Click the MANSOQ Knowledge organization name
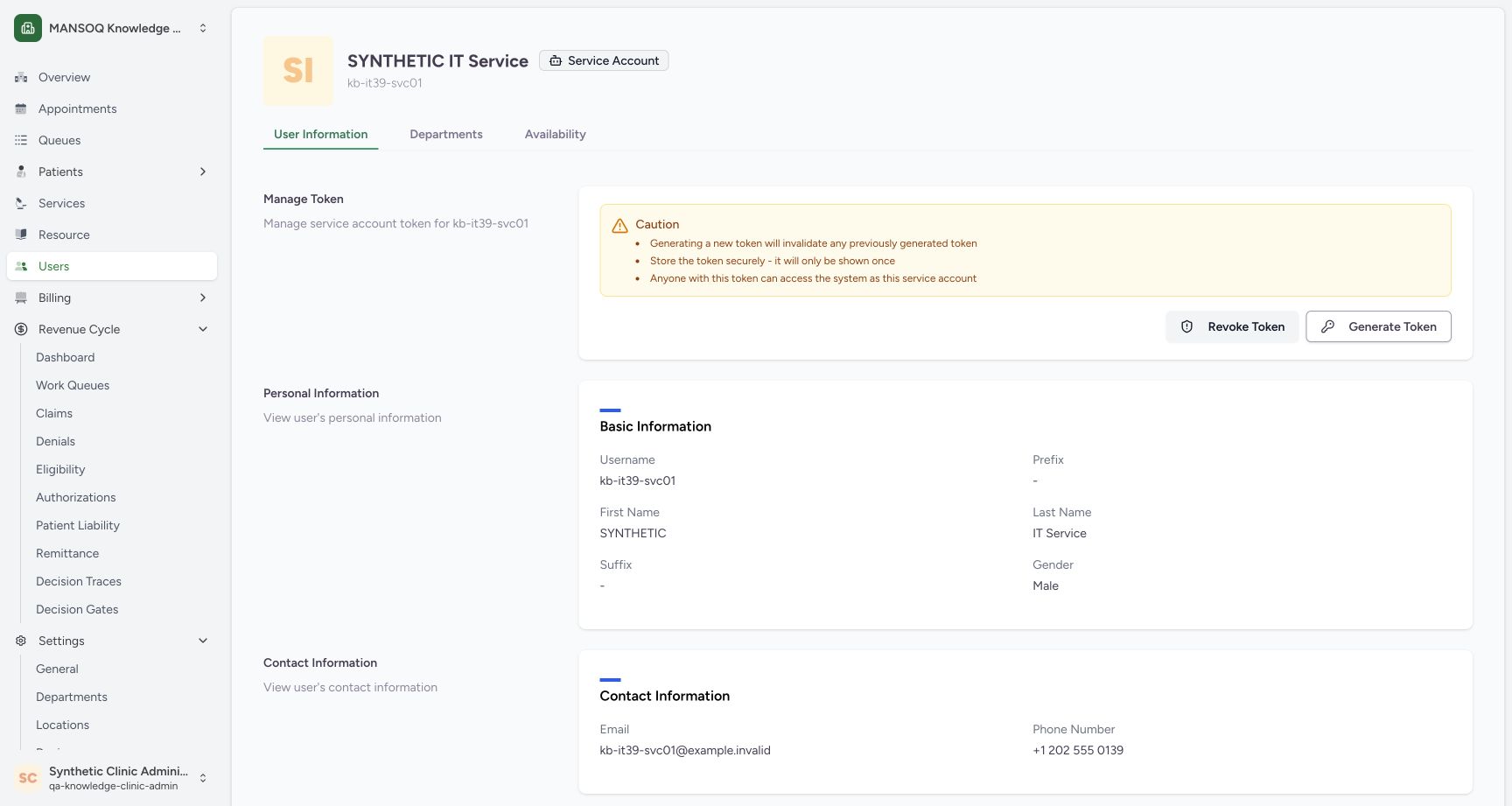 coord(115,28)
